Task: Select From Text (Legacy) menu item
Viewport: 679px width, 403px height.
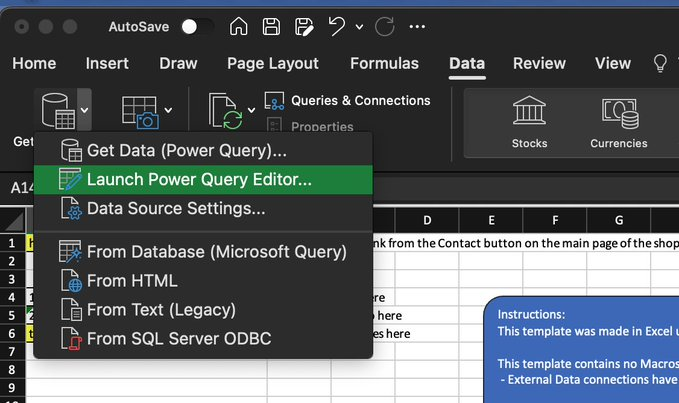Action: pyautogui.click(x=203, y=310)
